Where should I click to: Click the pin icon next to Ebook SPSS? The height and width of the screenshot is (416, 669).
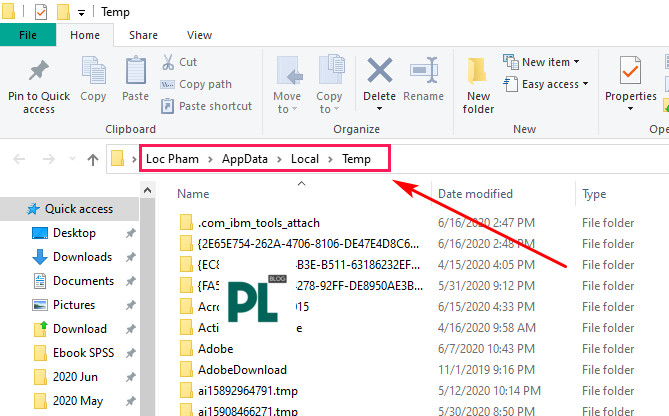click(x=131, y=353)
